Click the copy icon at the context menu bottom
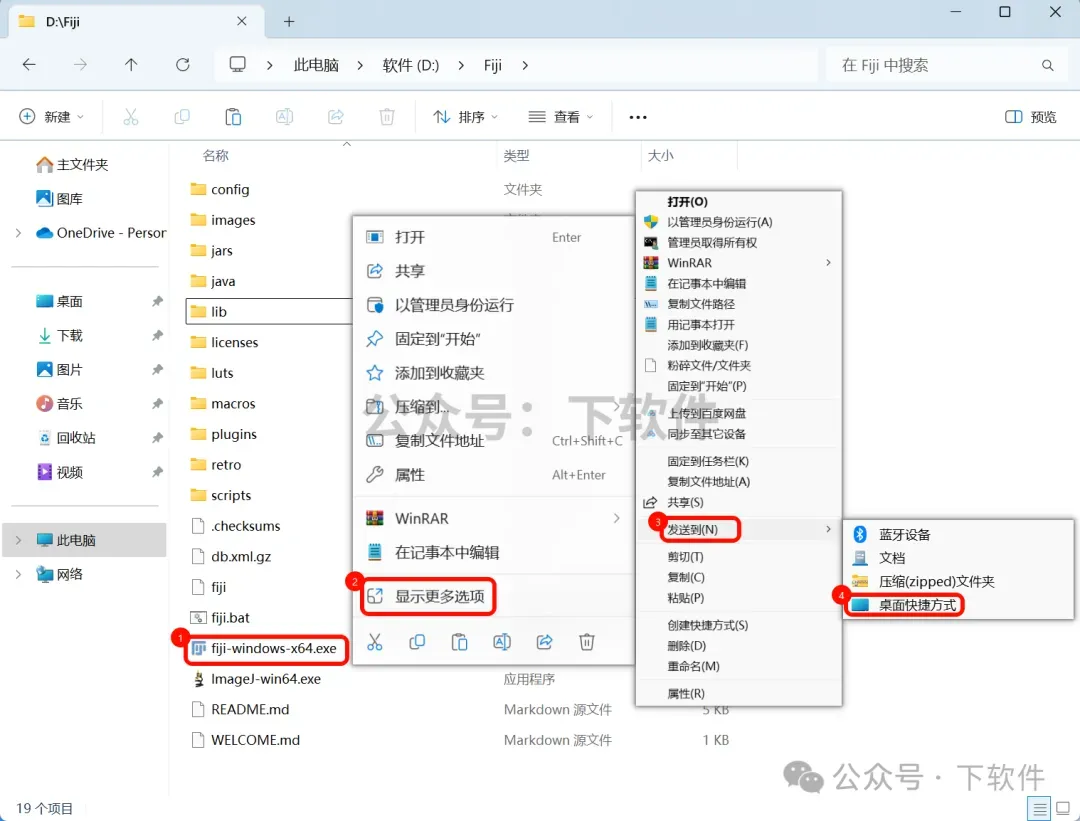This screenshot has height=821, width=1080. tap(417, 643)
